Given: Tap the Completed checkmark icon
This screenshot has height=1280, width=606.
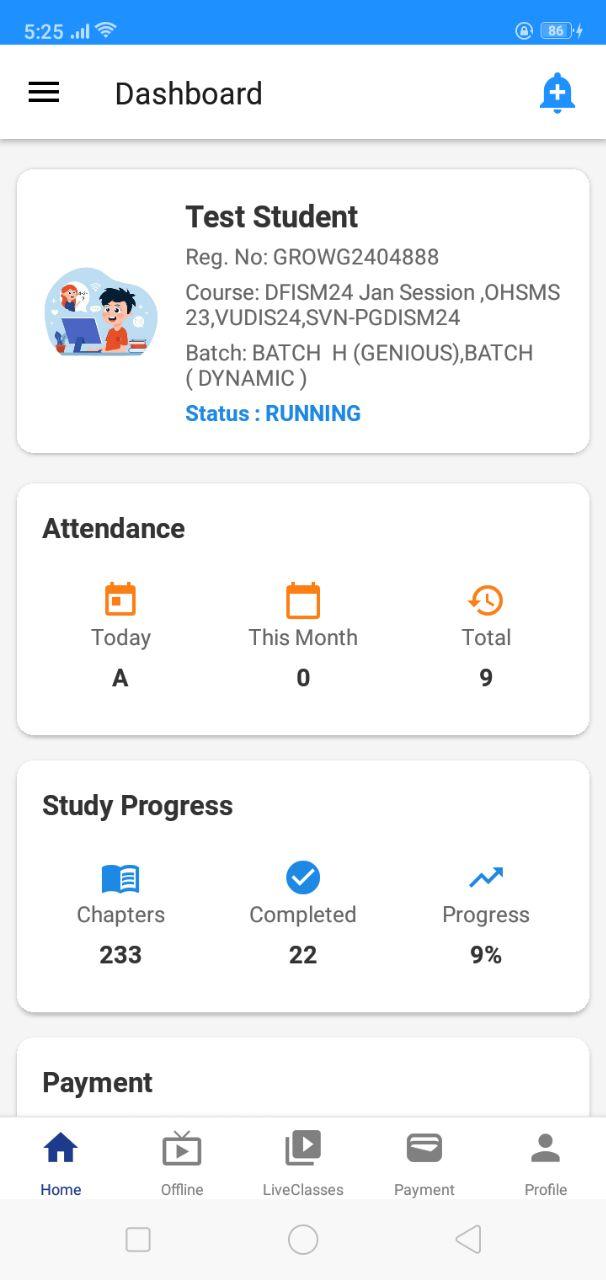Looking at the screenshot, I should click(x=303, y=878).
